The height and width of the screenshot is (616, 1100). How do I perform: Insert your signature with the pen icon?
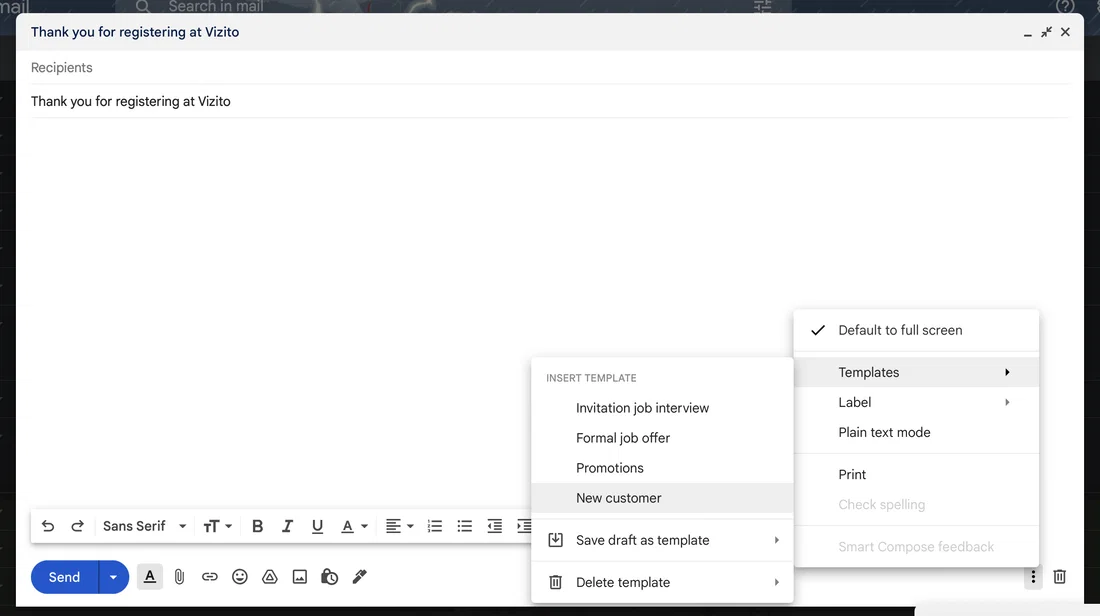[x=359, y=576]
